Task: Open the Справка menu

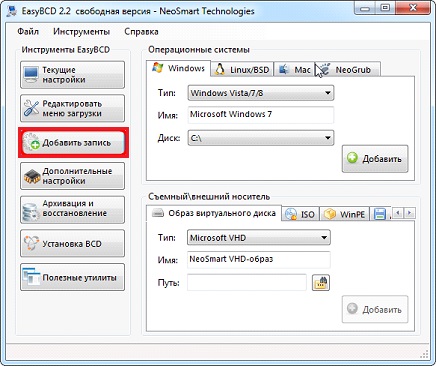Action: tap(141, 32)
